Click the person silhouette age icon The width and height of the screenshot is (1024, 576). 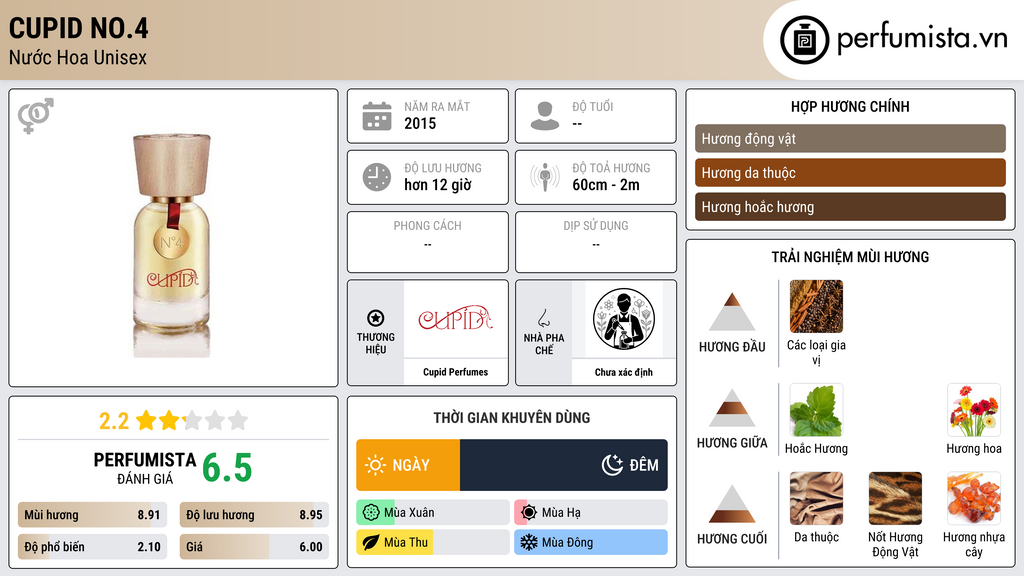(545, 116)
